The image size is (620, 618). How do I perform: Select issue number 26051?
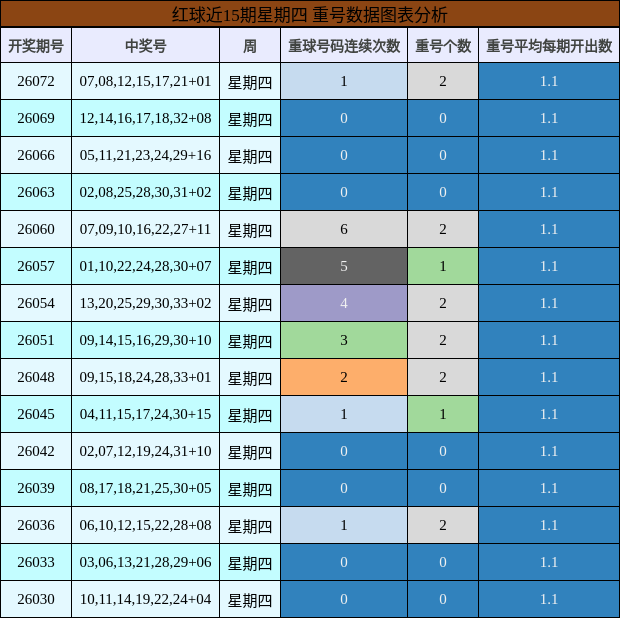point(36,340)
